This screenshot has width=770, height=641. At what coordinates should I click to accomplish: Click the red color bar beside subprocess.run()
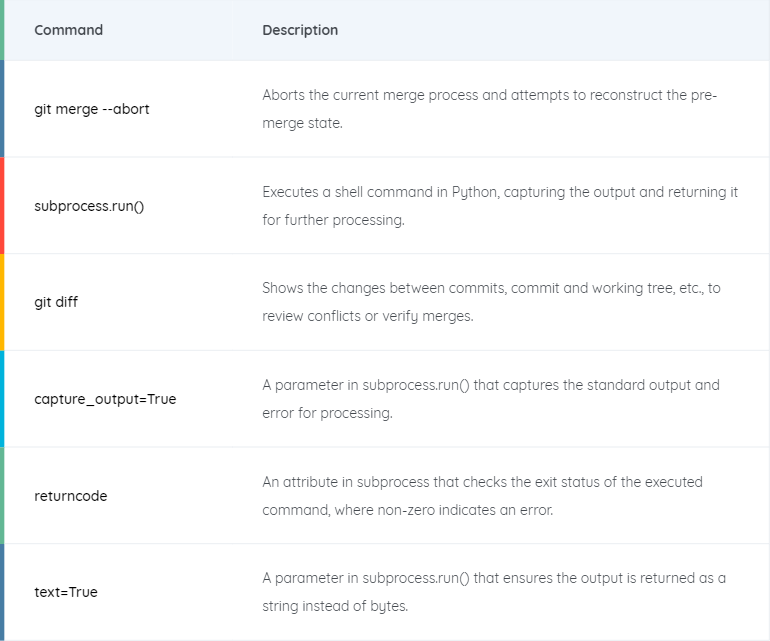pyautogui.click(x=2, y=206)
